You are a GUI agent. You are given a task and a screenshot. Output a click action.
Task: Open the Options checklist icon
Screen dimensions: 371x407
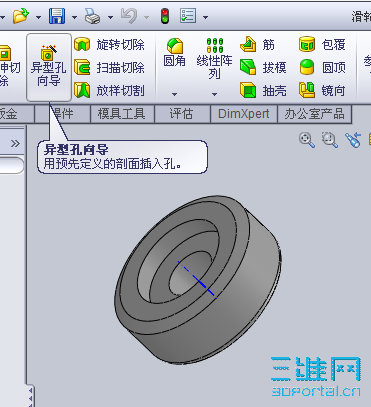pyautogui.click(x=188, y=16)
